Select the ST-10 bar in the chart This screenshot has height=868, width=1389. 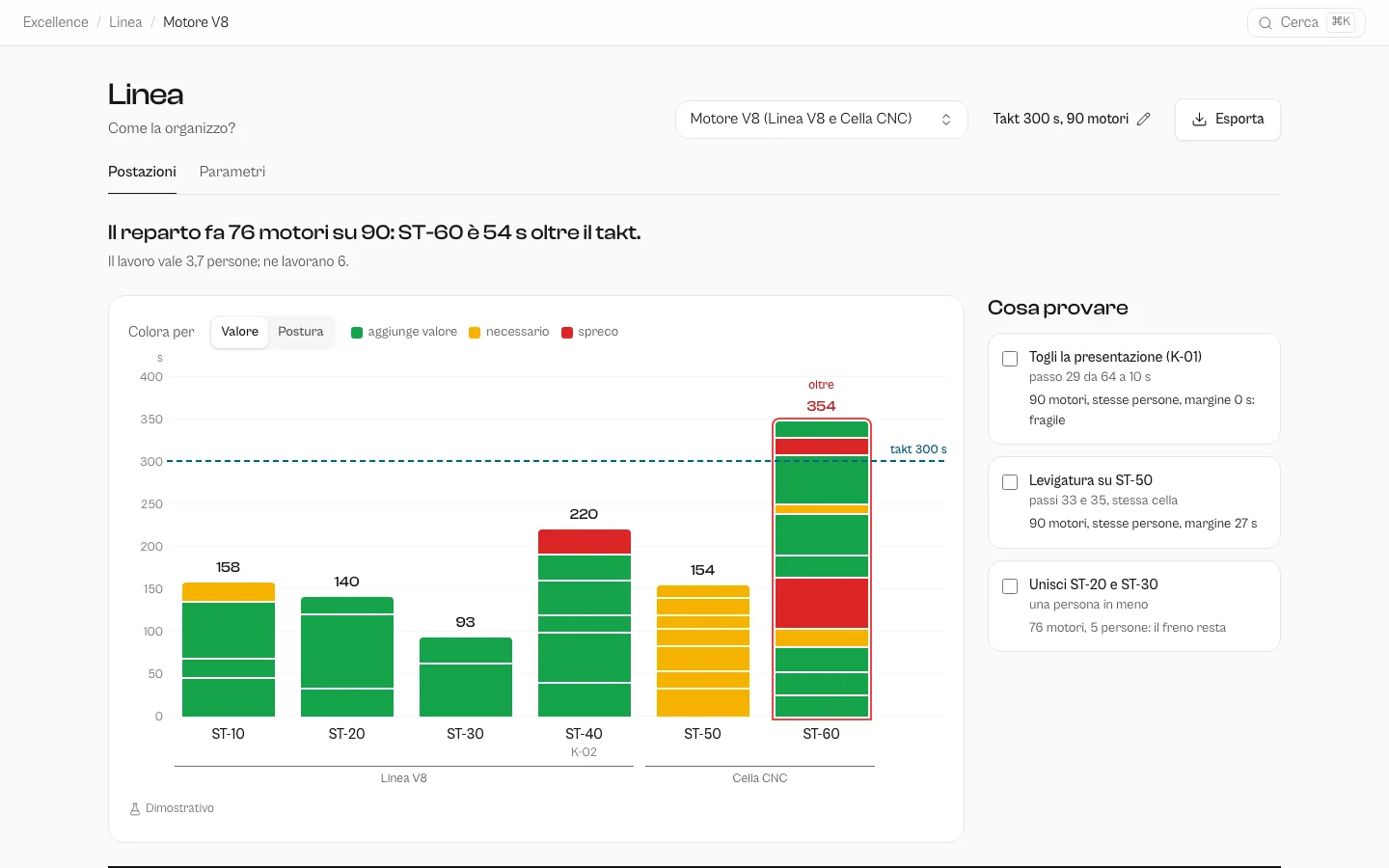pyautogui.click(x=229, y=649)
